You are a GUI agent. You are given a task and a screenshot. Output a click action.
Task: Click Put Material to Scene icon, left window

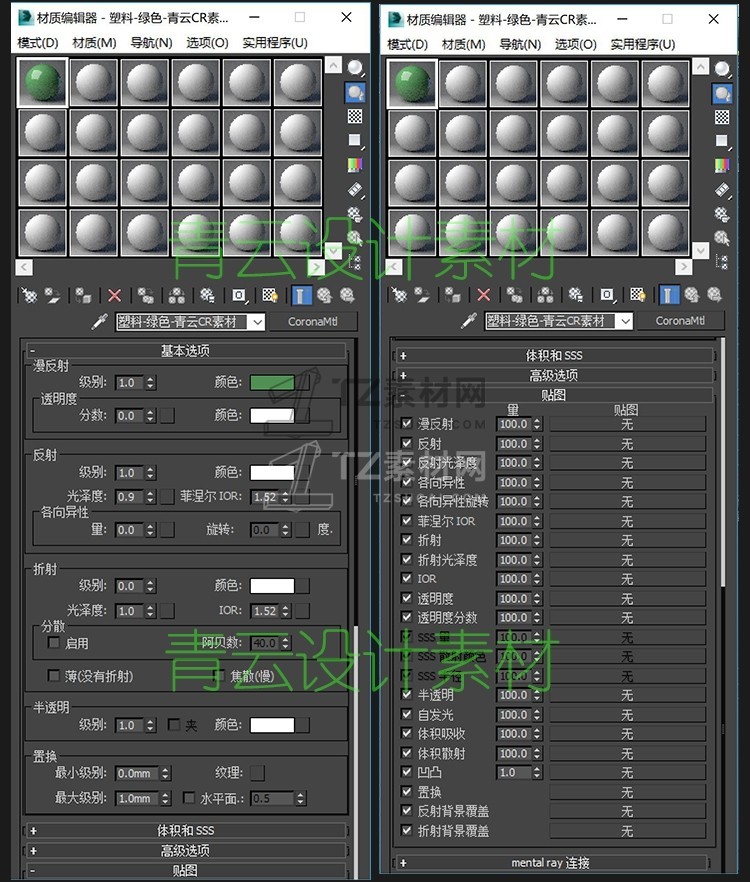[53, 295]
